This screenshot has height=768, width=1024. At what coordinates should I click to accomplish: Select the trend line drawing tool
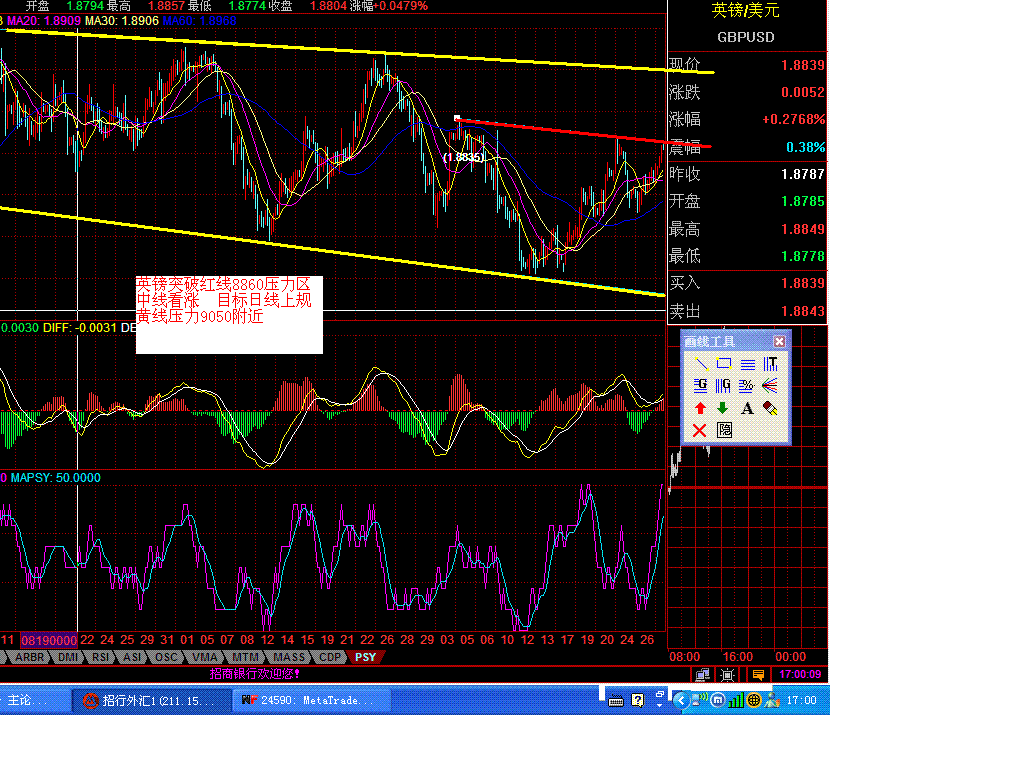(x=701, y=364)
